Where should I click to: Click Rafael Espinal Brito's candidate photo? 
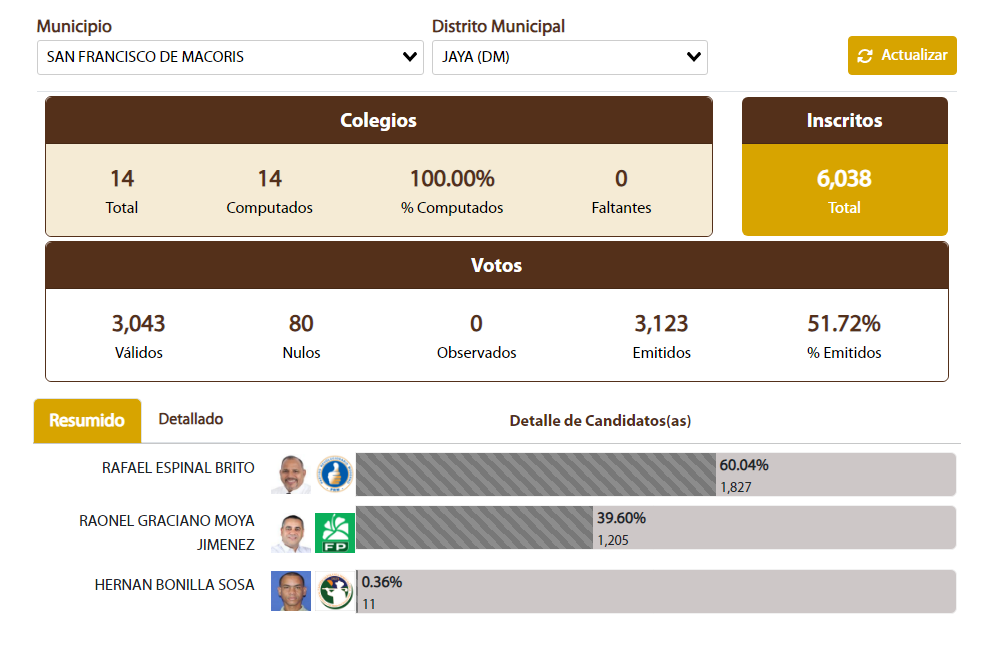(x=291, y=474)
